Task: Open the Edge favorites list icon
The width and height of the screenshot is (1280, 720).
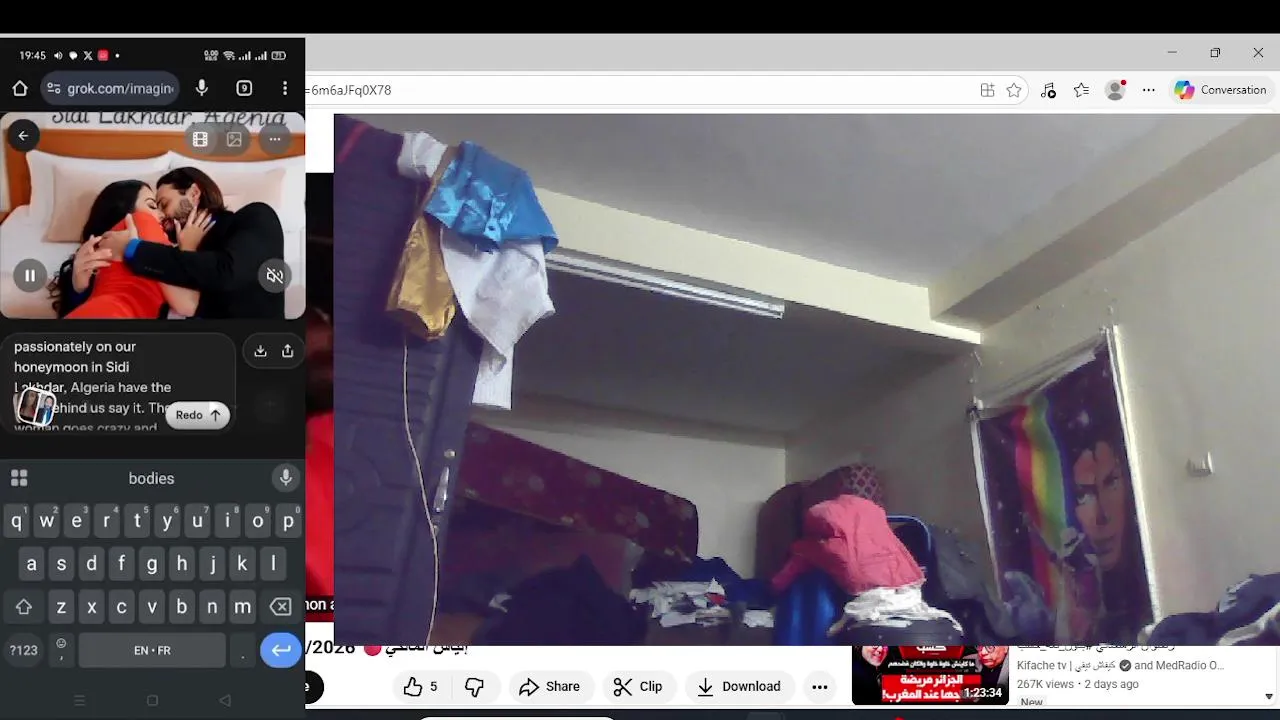Action: (1081, 90)
